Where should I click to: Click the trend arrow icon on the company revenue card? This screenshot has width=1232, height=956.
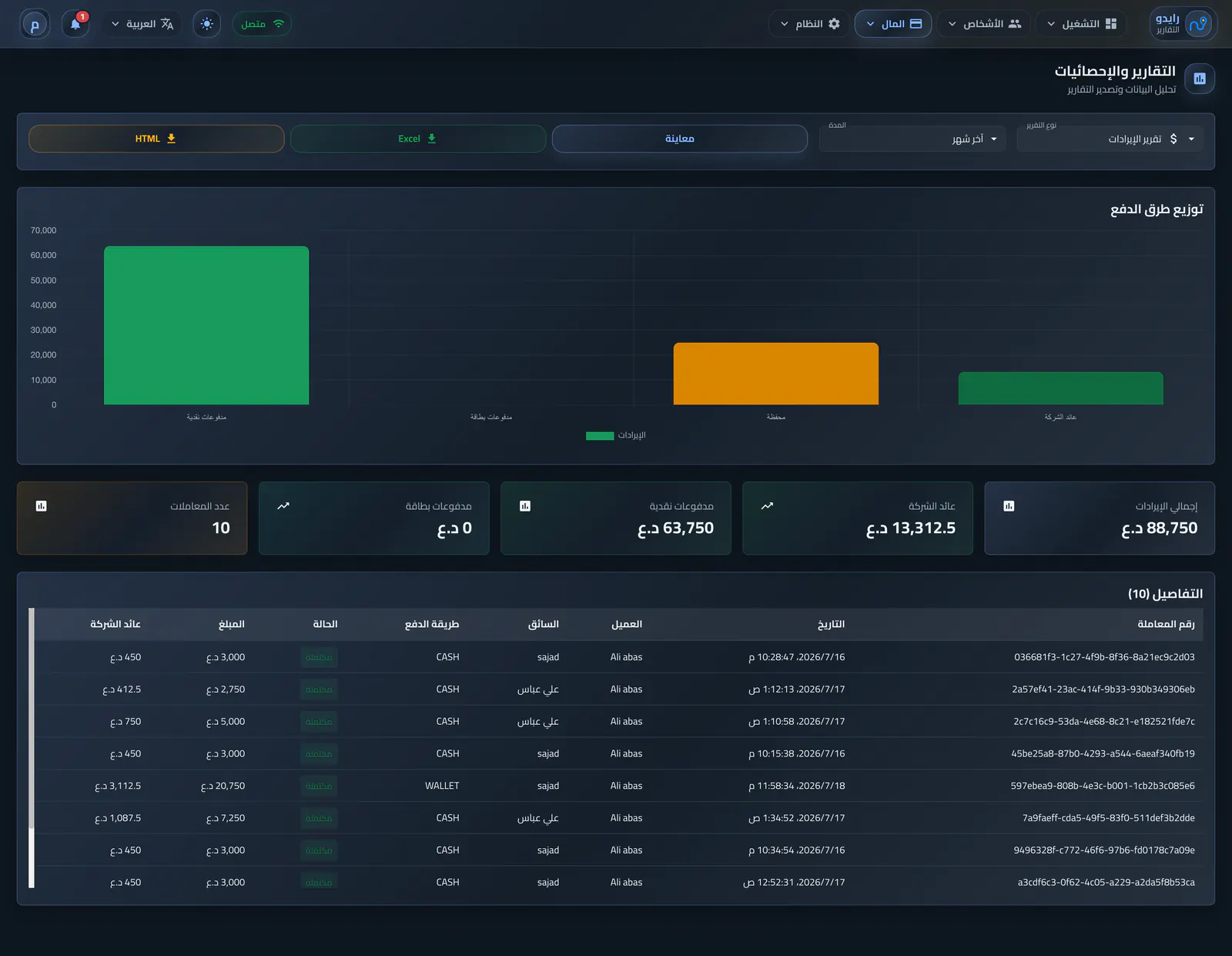(767, 506)
